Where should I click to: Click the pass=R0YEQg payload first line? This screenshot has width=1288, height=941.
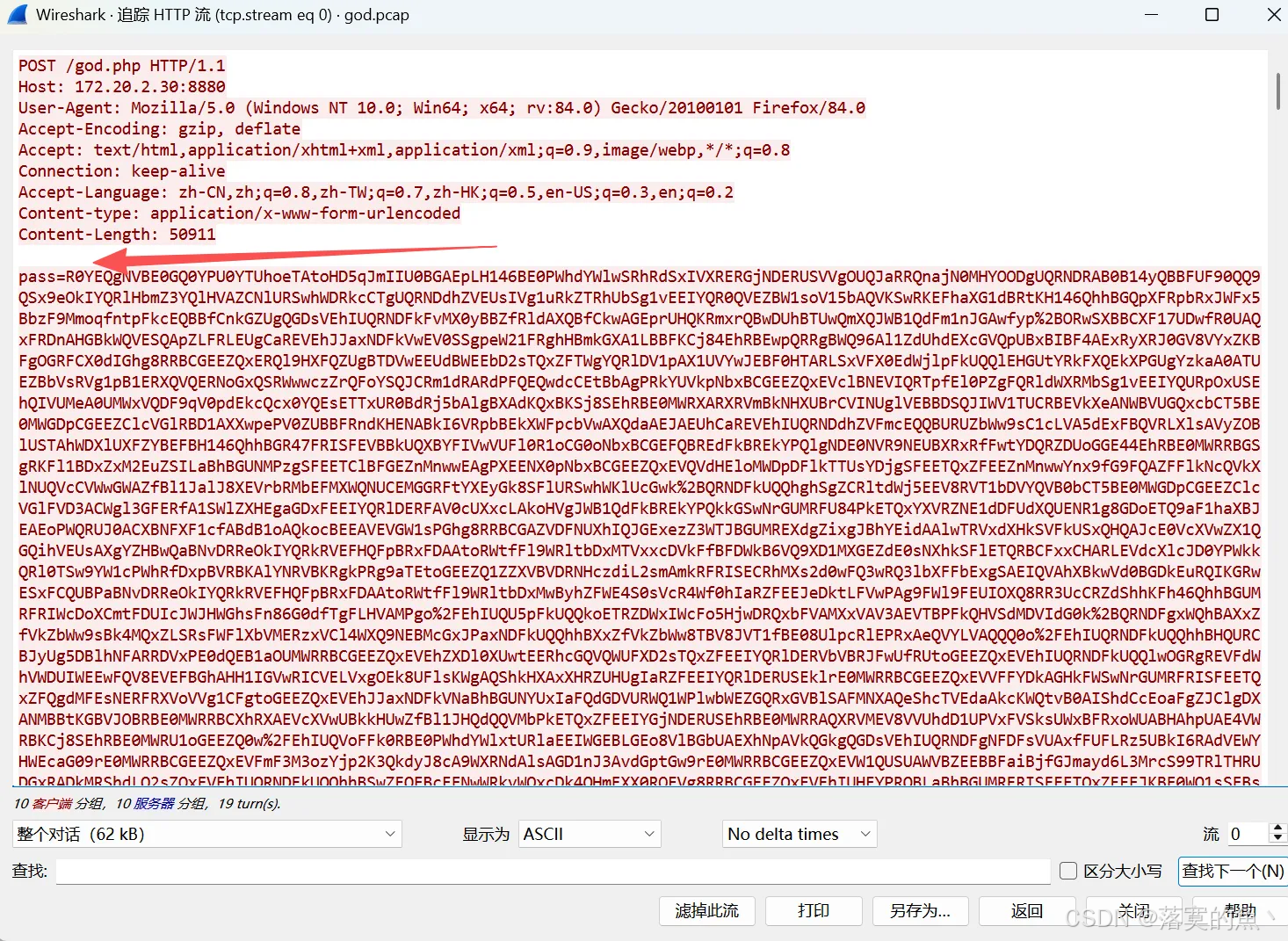(640, 277)
